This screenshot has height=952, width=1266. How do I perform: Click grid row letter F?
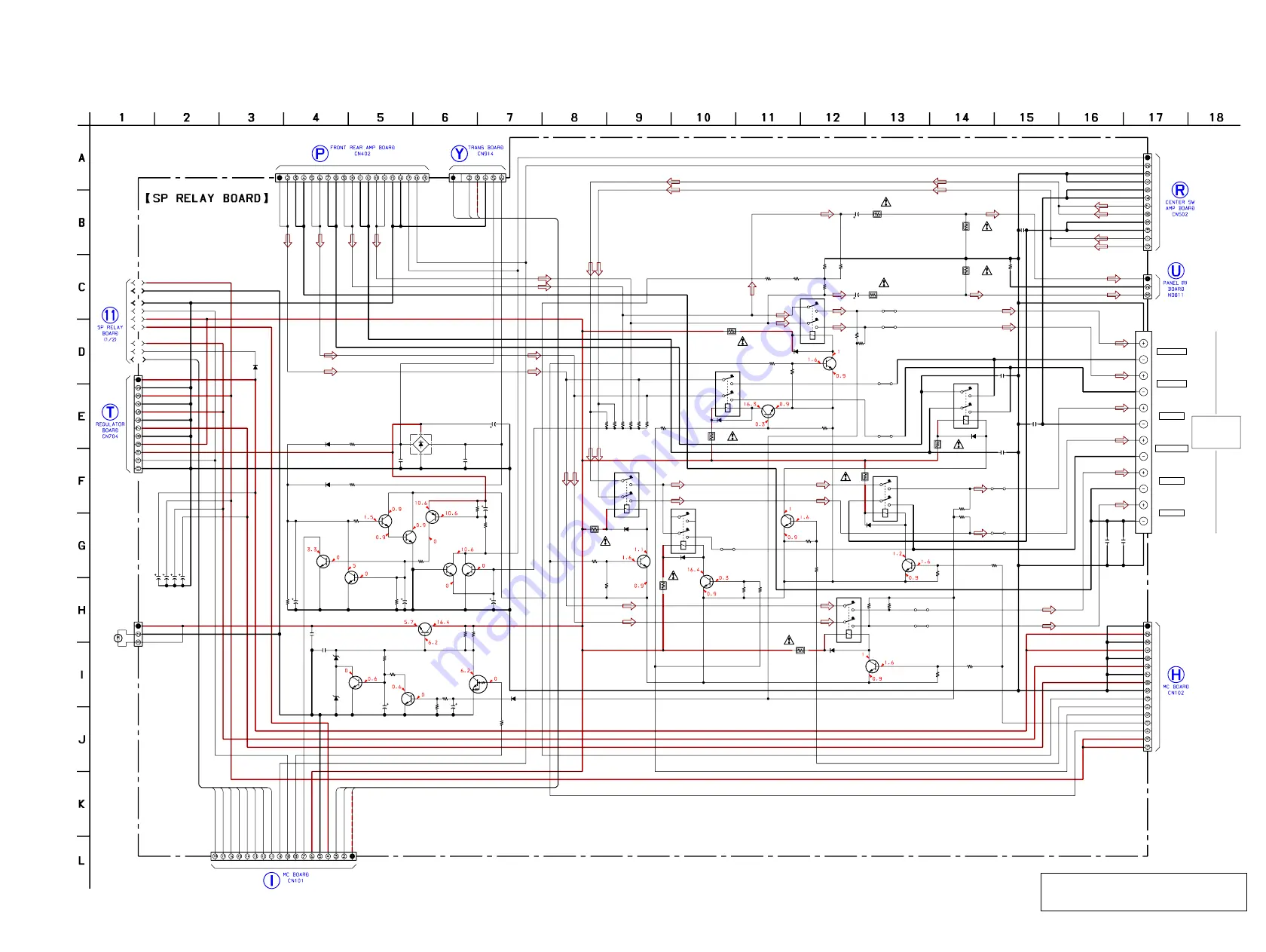[x=82, y=481]
